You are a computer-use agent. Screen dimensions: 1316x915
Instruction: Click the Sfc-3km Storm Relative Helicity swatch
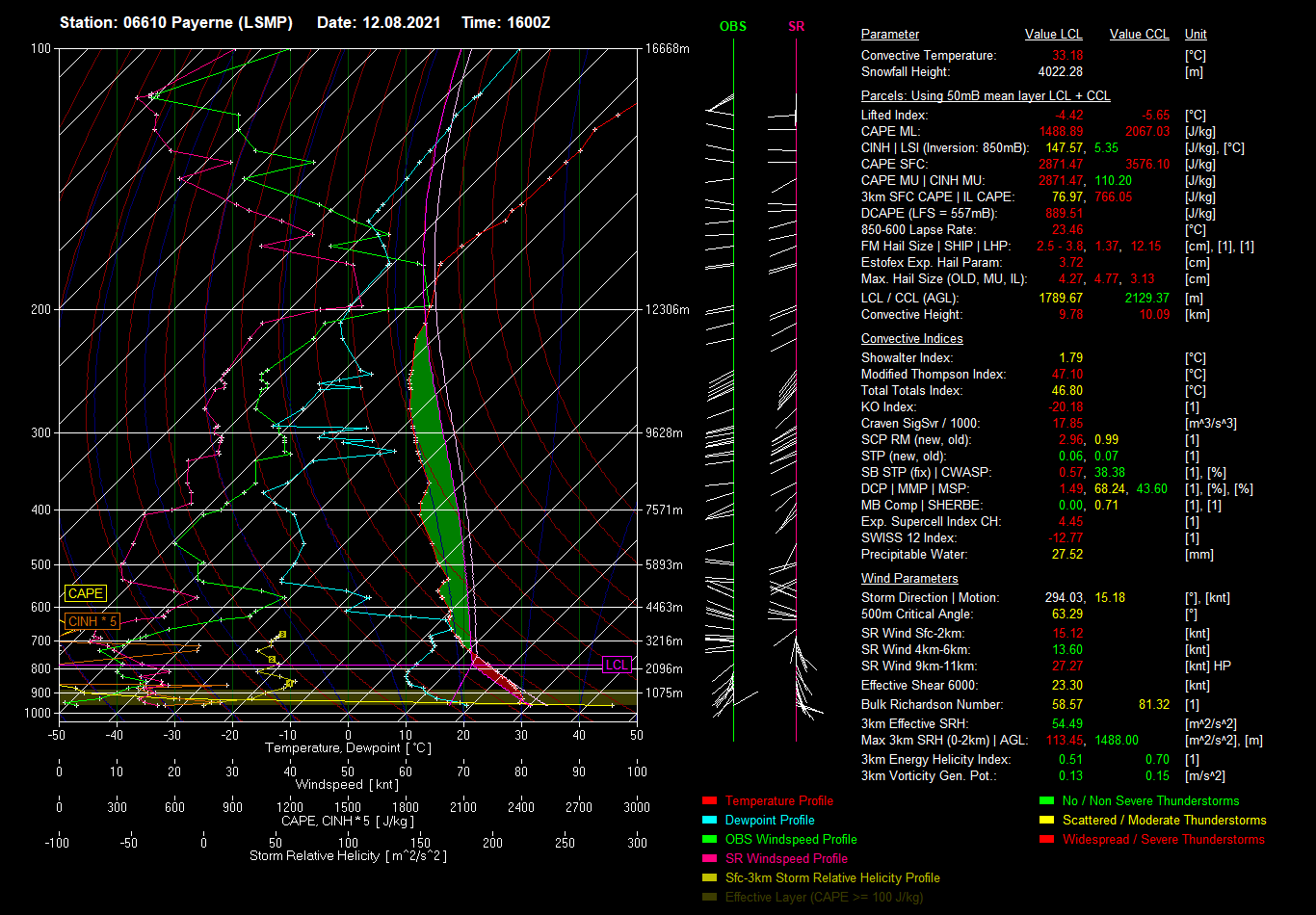(x=710, y=878)
